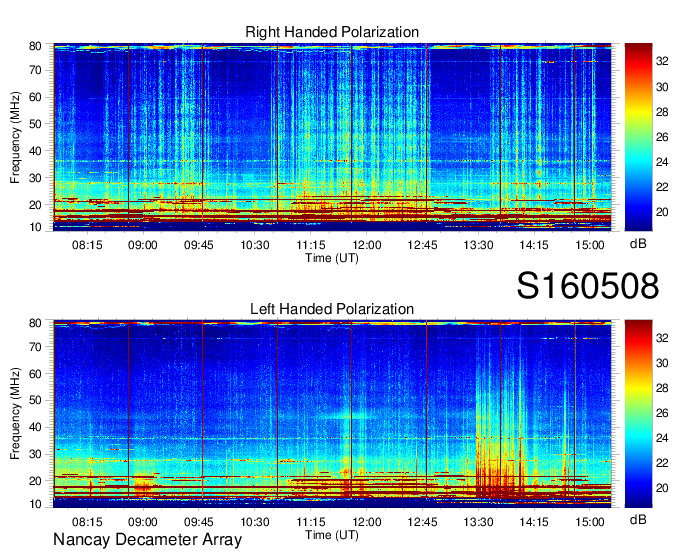Select 32 dB value on left-handed color bar
Viewport: 680px width, 552px height.
pyautogui.click(x=662, y=338)
